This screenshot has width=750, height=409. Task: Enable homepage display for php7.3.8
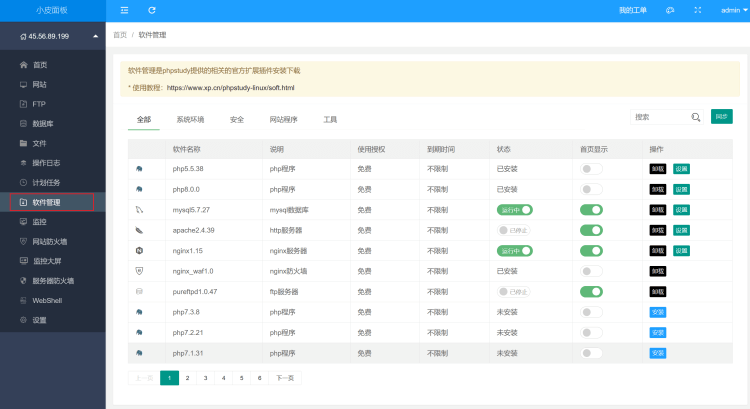pyautogui.click(x=591, y=312)
